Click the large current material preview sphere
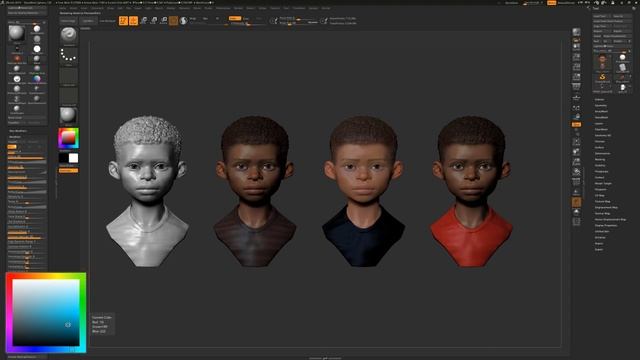The image size is (640, 360). 16,33
